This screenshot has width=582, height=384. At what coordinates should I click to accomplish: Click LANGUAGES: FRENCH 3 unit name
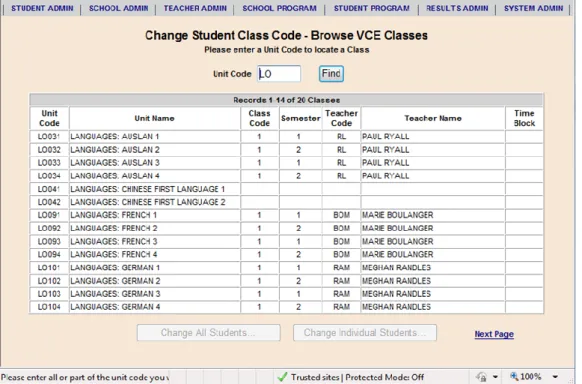click(x=114, y=241)
